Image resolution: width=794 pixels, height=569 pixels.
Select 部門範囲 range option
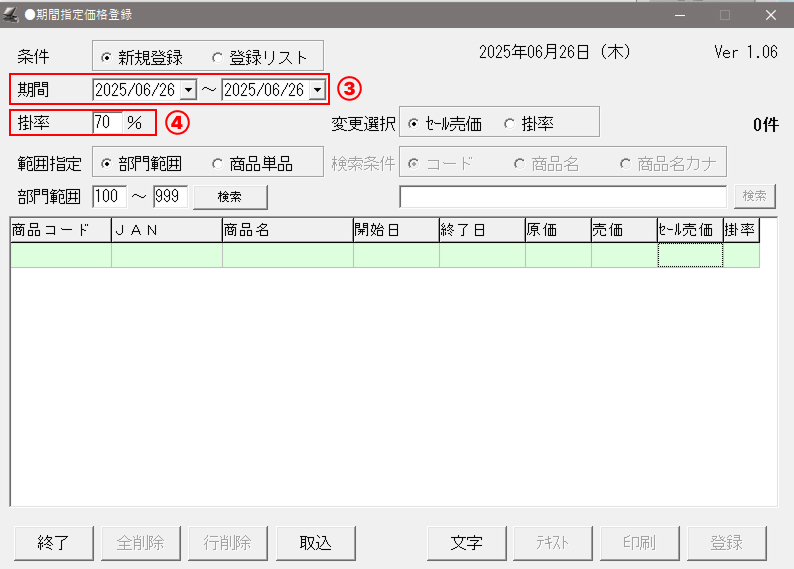coord(107,164)
